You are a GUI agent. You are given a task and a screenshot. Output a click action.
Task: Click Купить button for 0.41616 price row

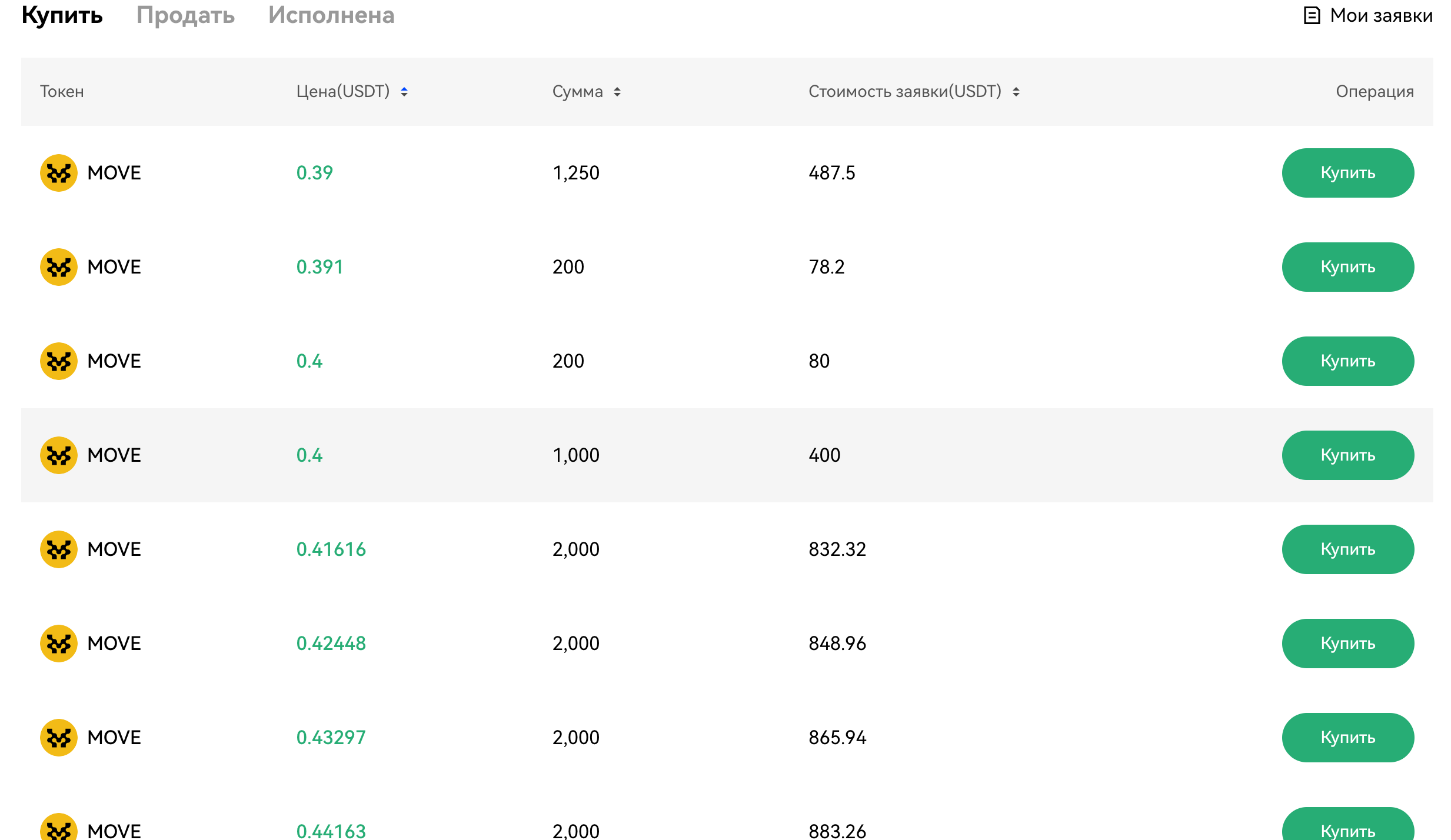tap(1348, 549)
